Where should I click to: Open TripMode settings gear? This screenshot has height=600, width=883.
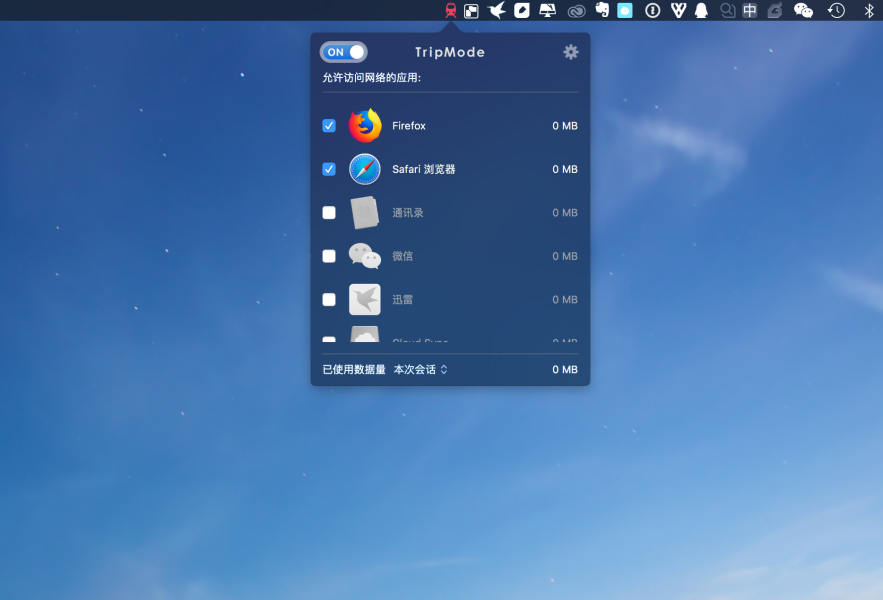(571, 52)
